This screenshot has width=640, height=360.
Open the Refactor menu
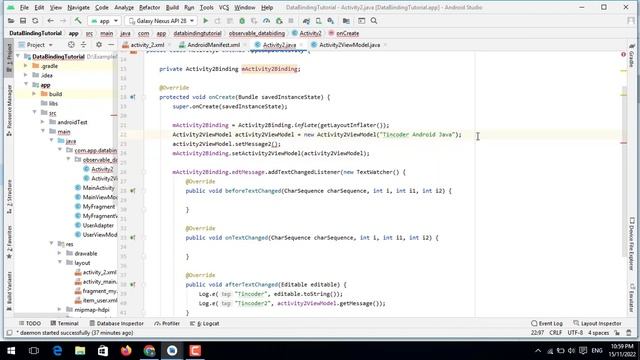click(x=149, y=7)
